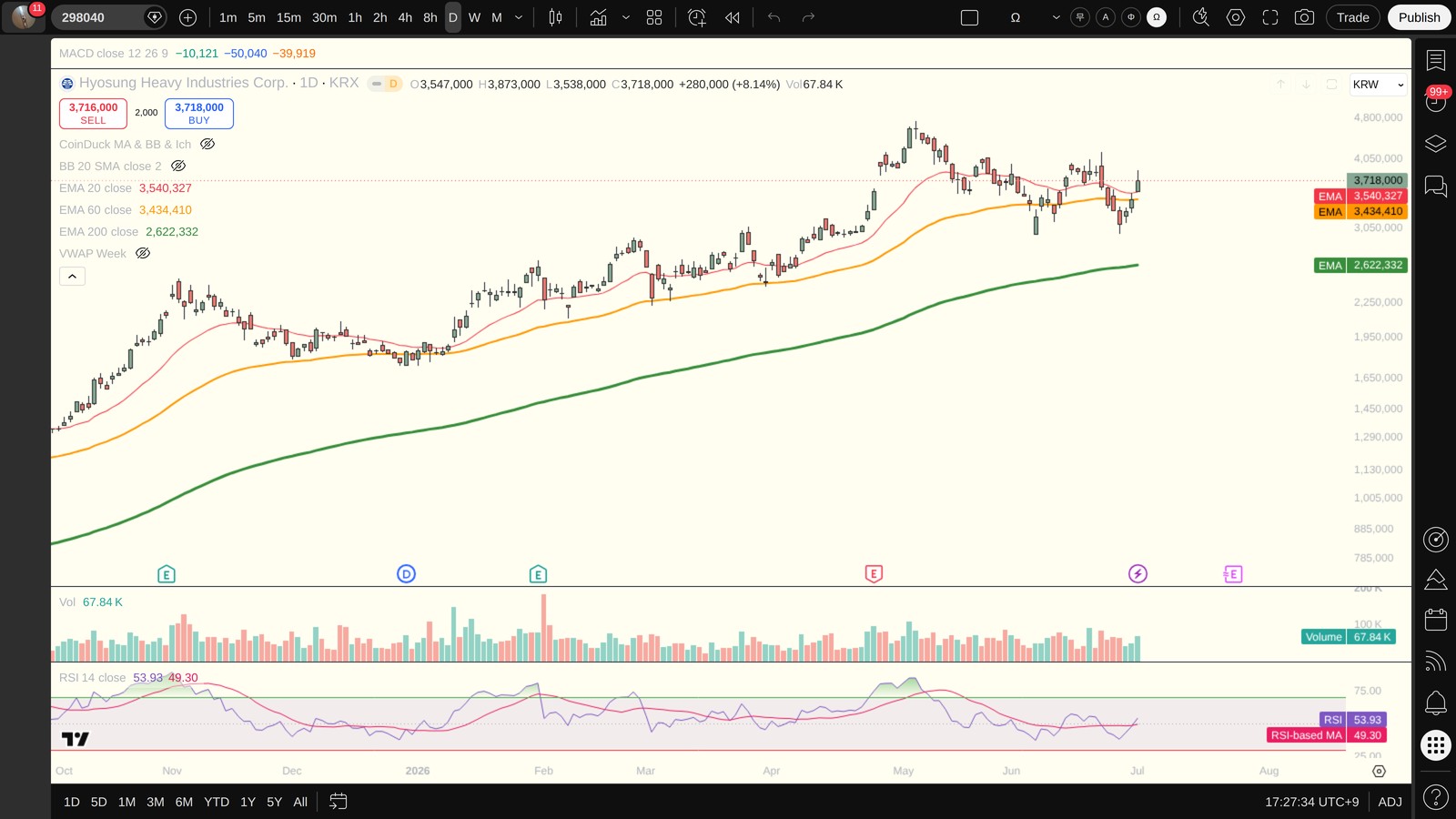Open quick search magnifier icon
Screen dimensions: 1456x819
(1201, 17)
